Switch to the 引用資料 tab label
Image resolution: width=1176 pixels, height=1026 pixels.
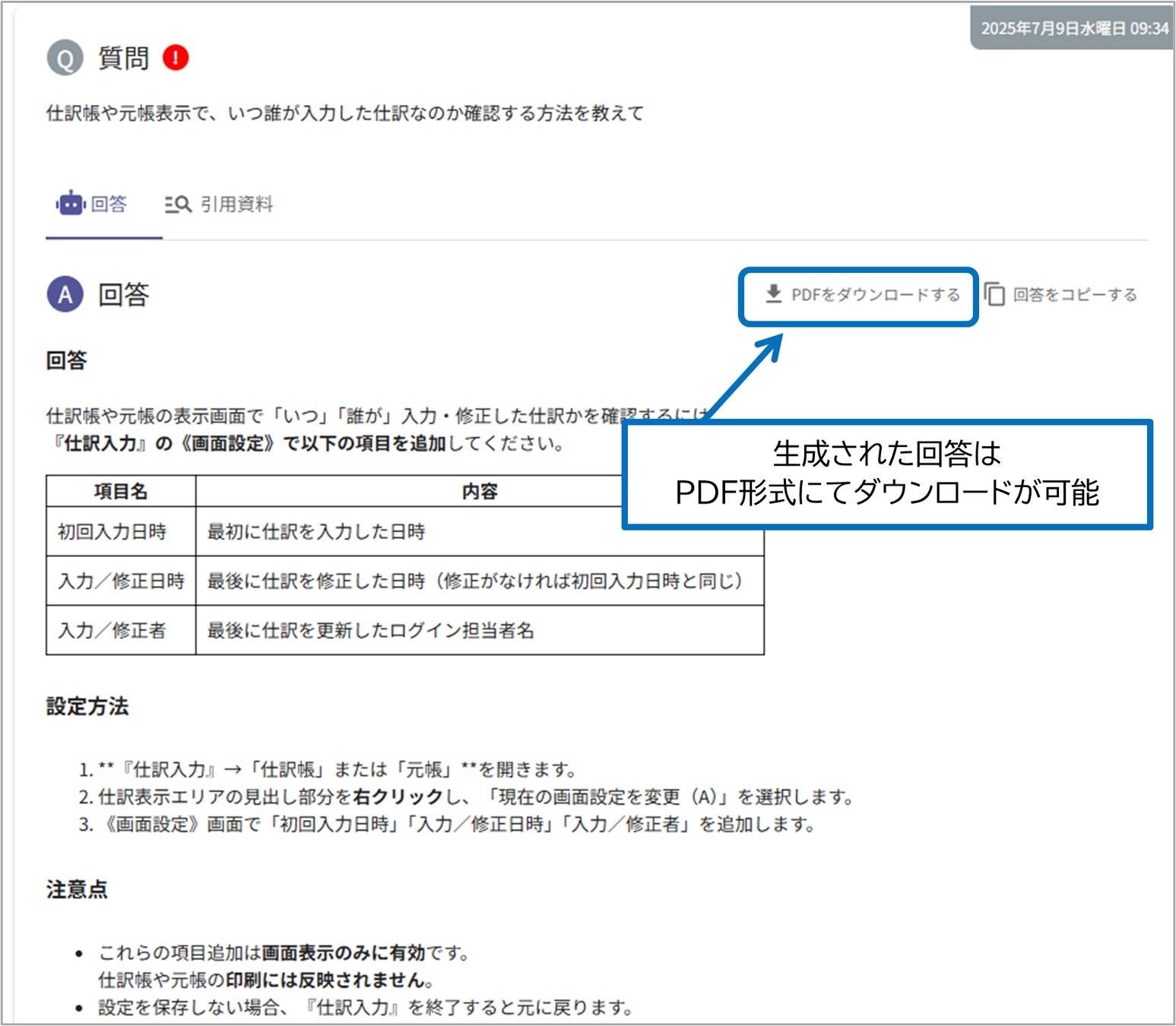click(236, 204)
